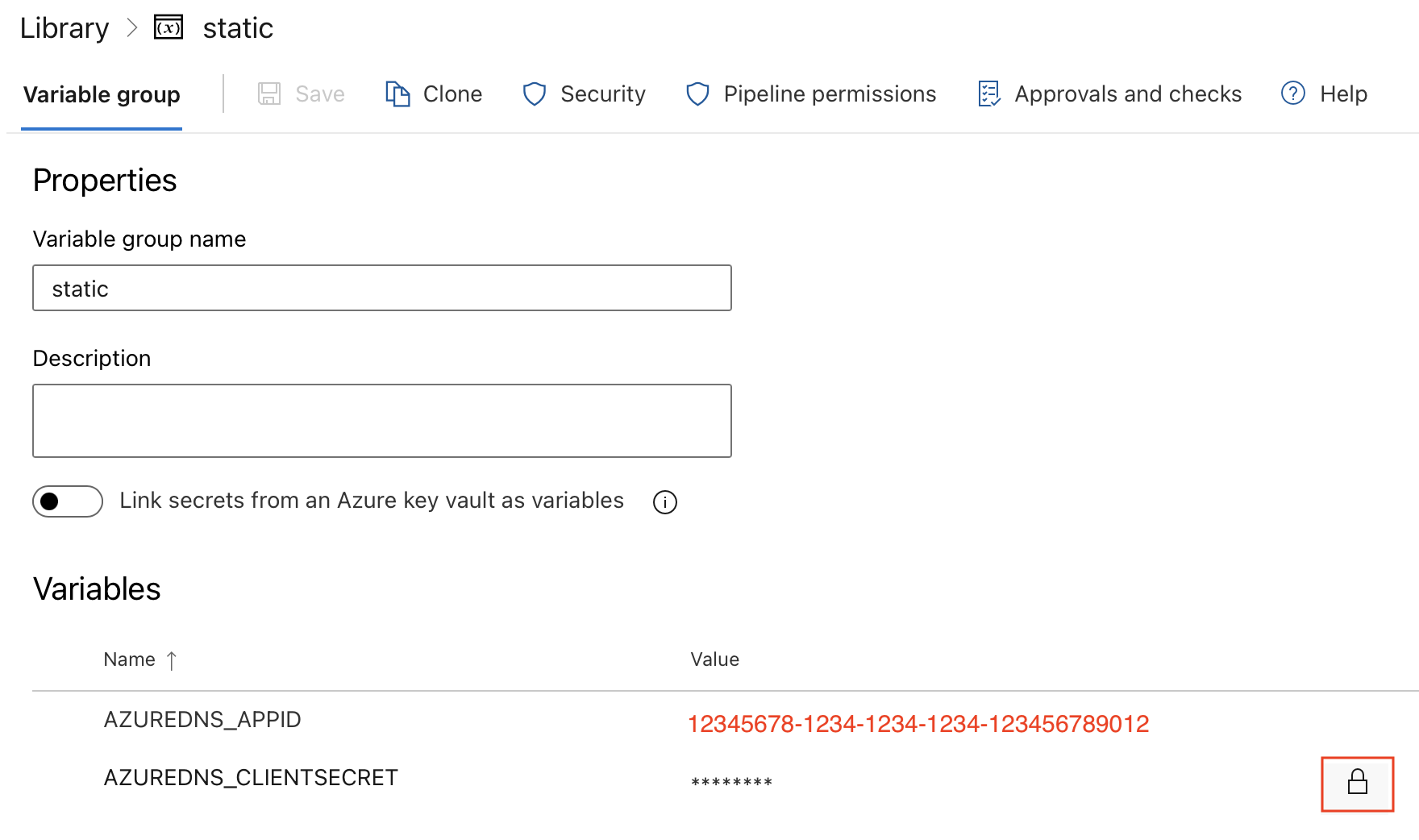Click the Clone label in toolbar
The image size is (1419, 840).
pos(452,94)
